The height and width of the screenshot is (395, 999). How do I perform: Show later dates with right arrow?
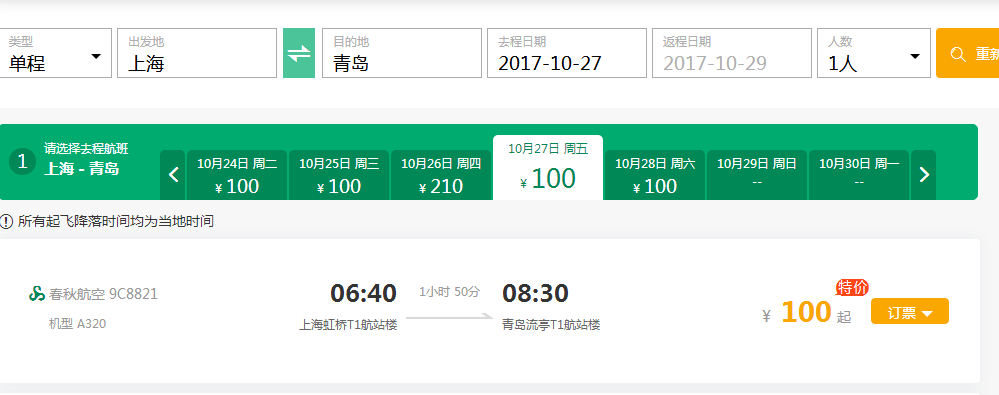pos(924,175)
